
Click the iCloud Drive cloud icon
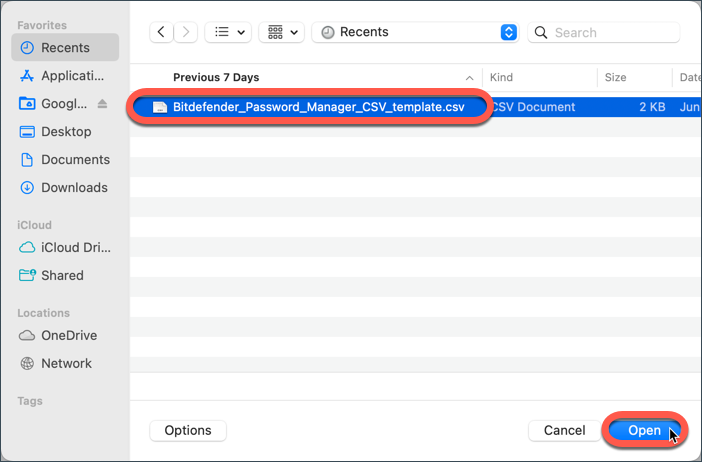[x=27, y=247]
